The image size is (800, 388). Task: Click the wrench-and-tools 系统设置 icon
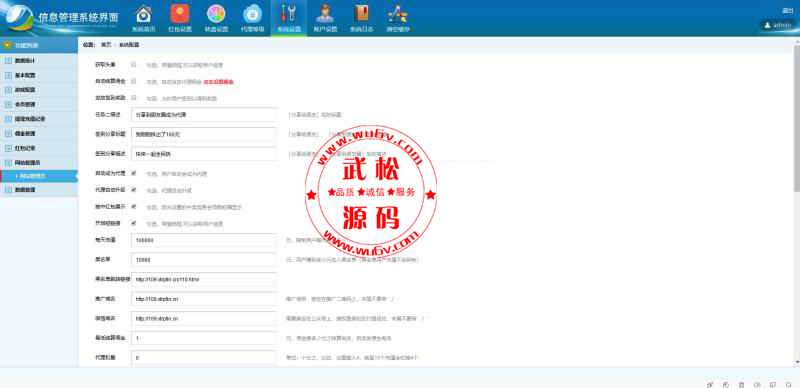point(288,18)
